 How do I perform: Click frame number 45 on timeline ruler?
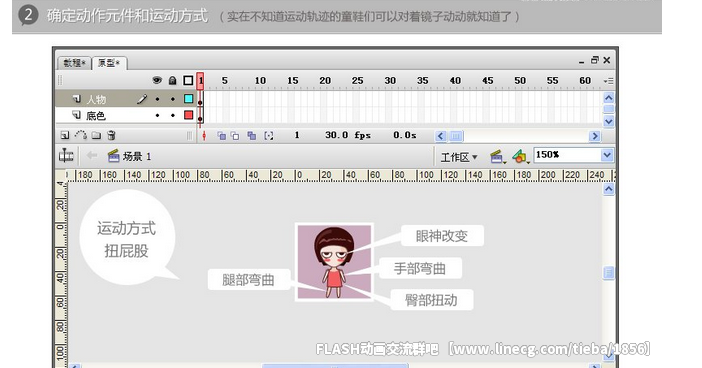(488, 81)
